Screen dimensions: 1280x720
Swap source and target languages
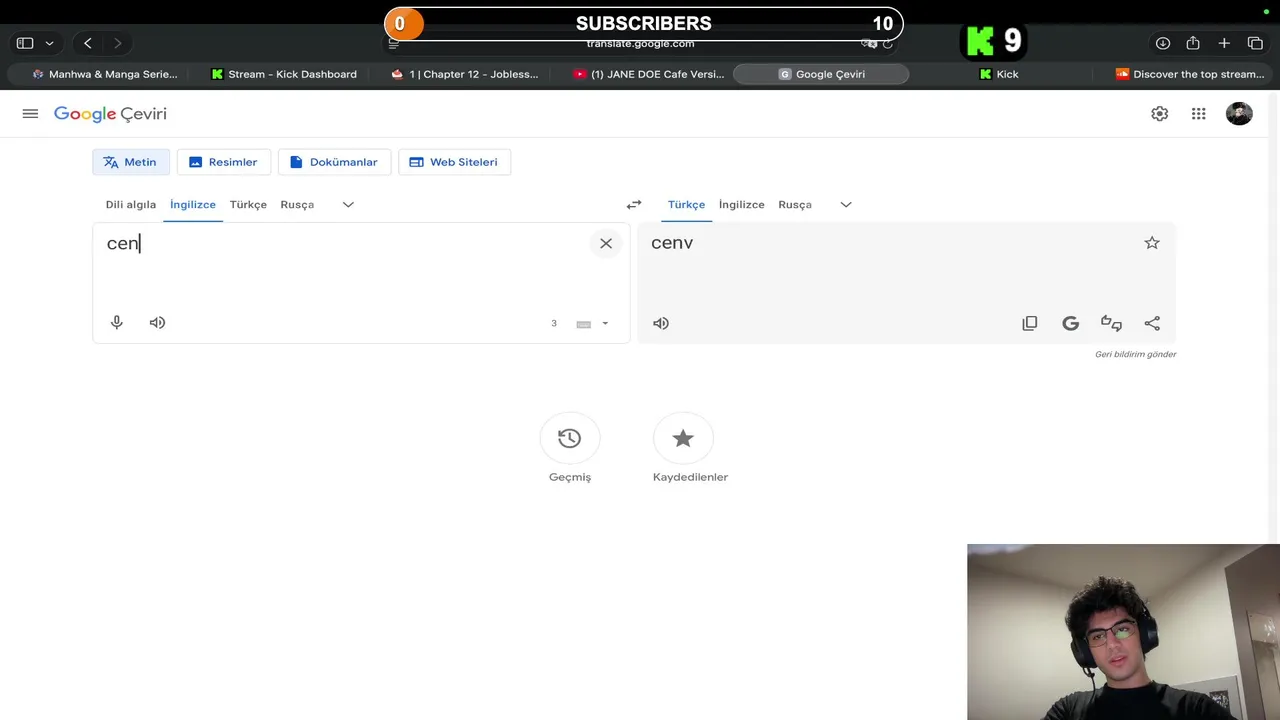tap(634, 204)
